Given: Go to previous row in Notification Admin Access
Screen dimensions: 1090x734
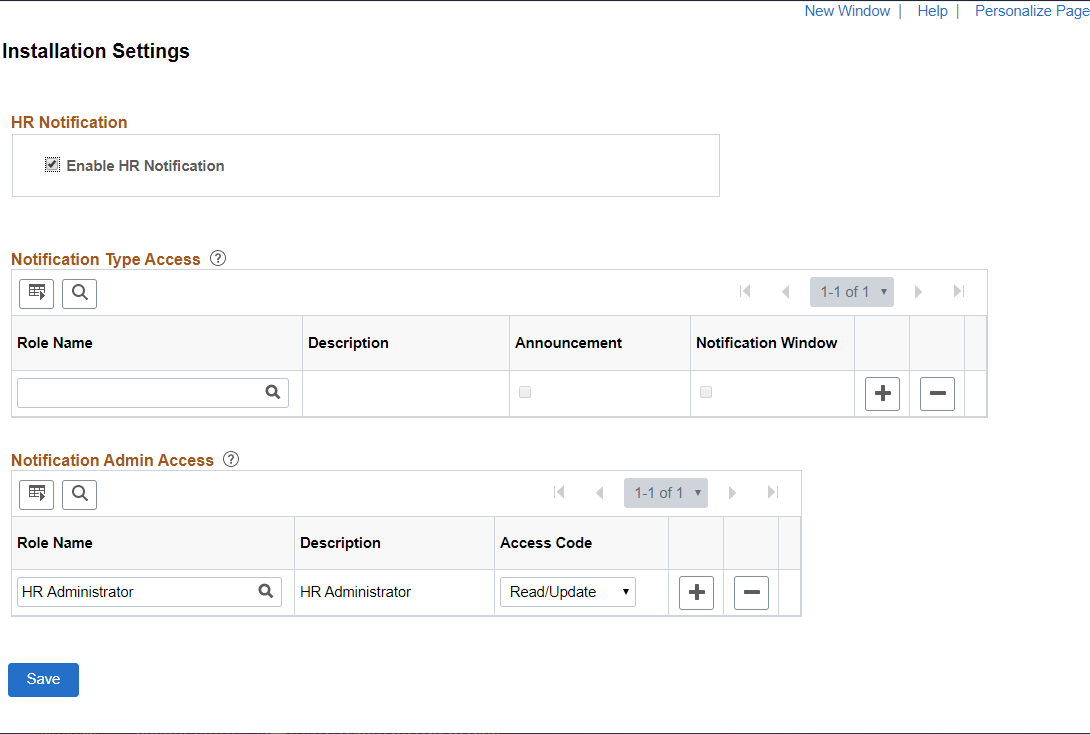Looking at the screenshot, I should click(x=599, y=493).
